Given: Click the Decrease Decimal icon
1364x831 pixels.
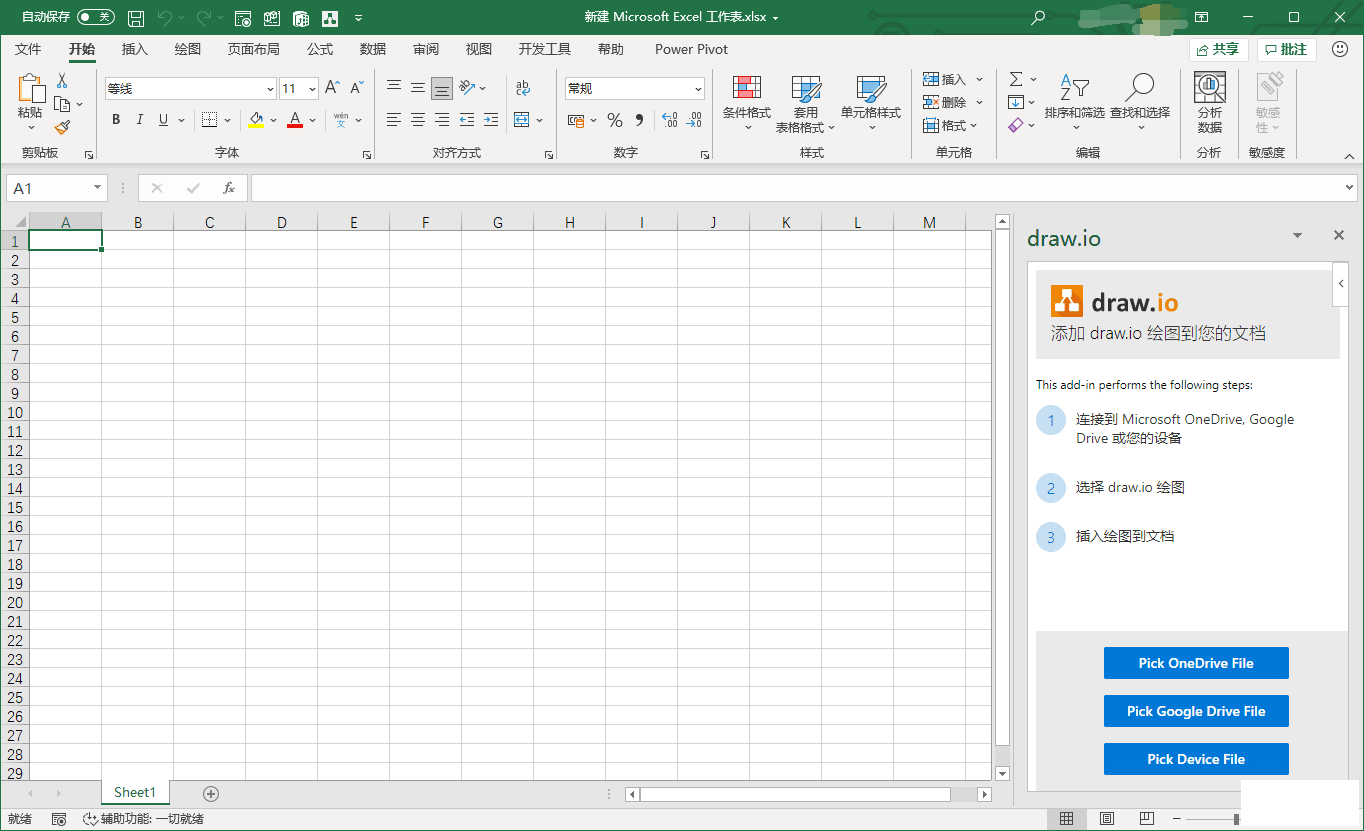Looking at the screenshot, I should click(x=695, y=120).
